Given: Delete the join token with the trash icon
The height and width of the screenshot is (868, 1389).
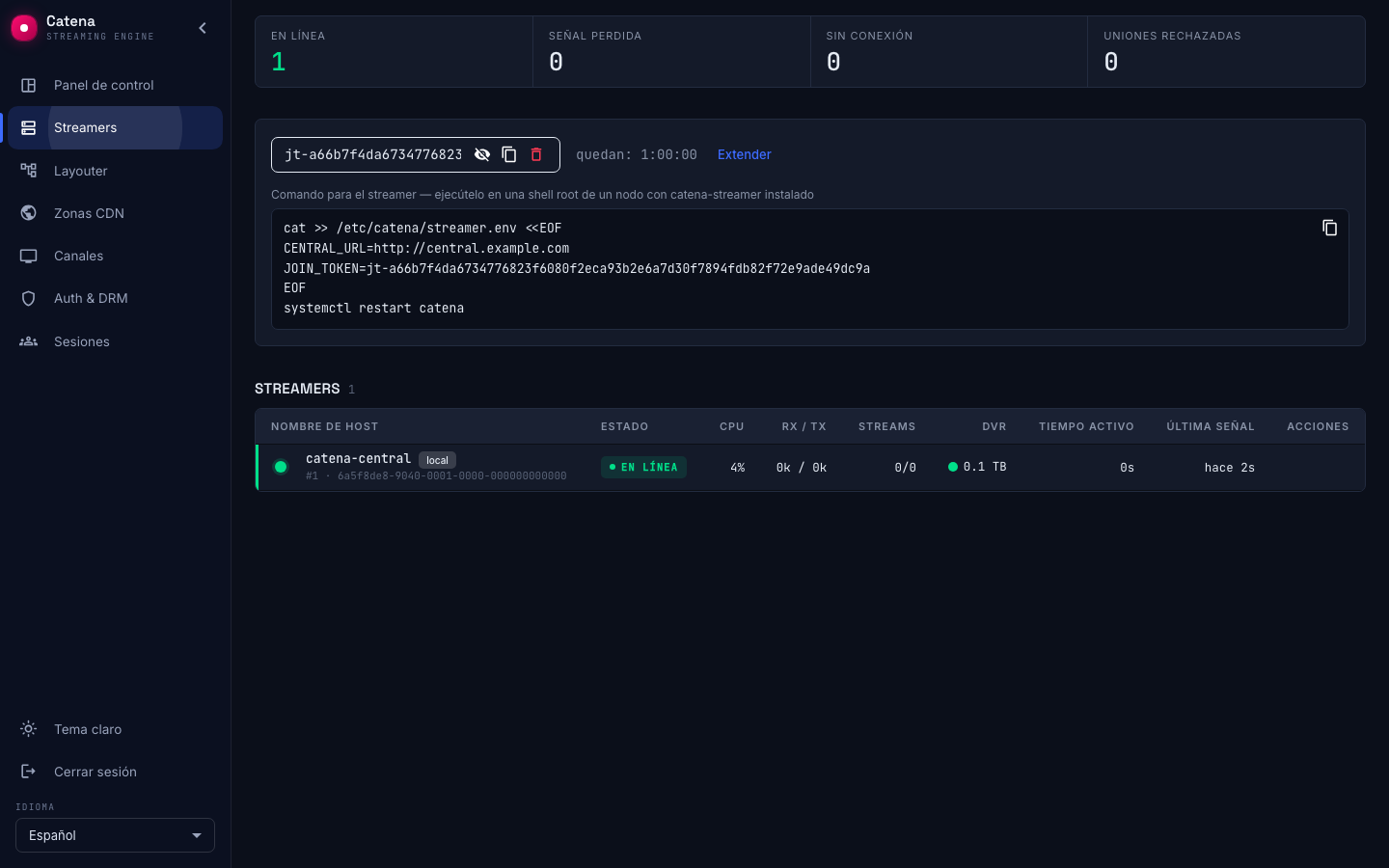Looking at the screenshot, I should pos(536,154).
